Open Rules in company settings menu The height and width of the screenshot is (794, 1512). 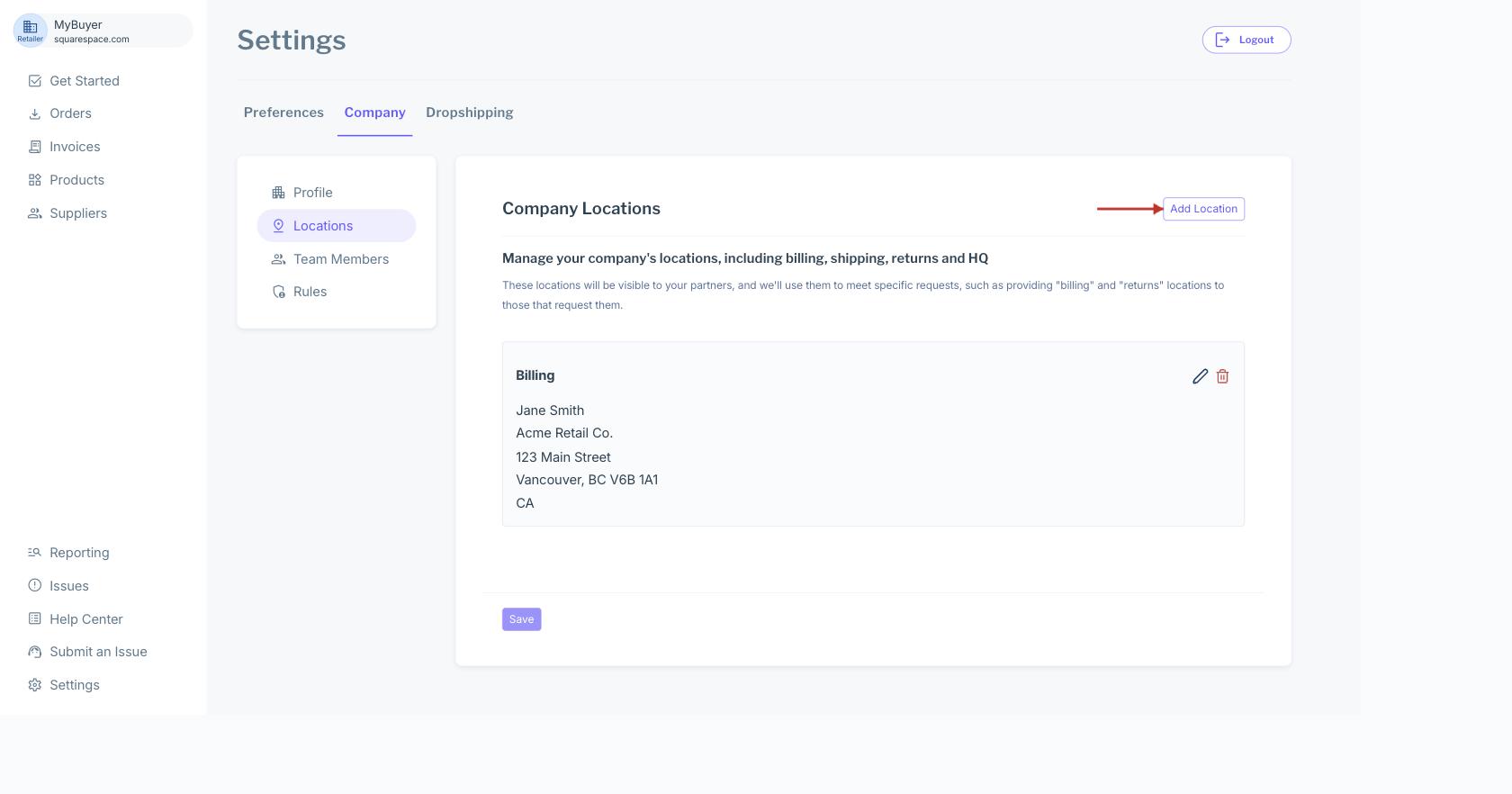click(x=310, y=292)
